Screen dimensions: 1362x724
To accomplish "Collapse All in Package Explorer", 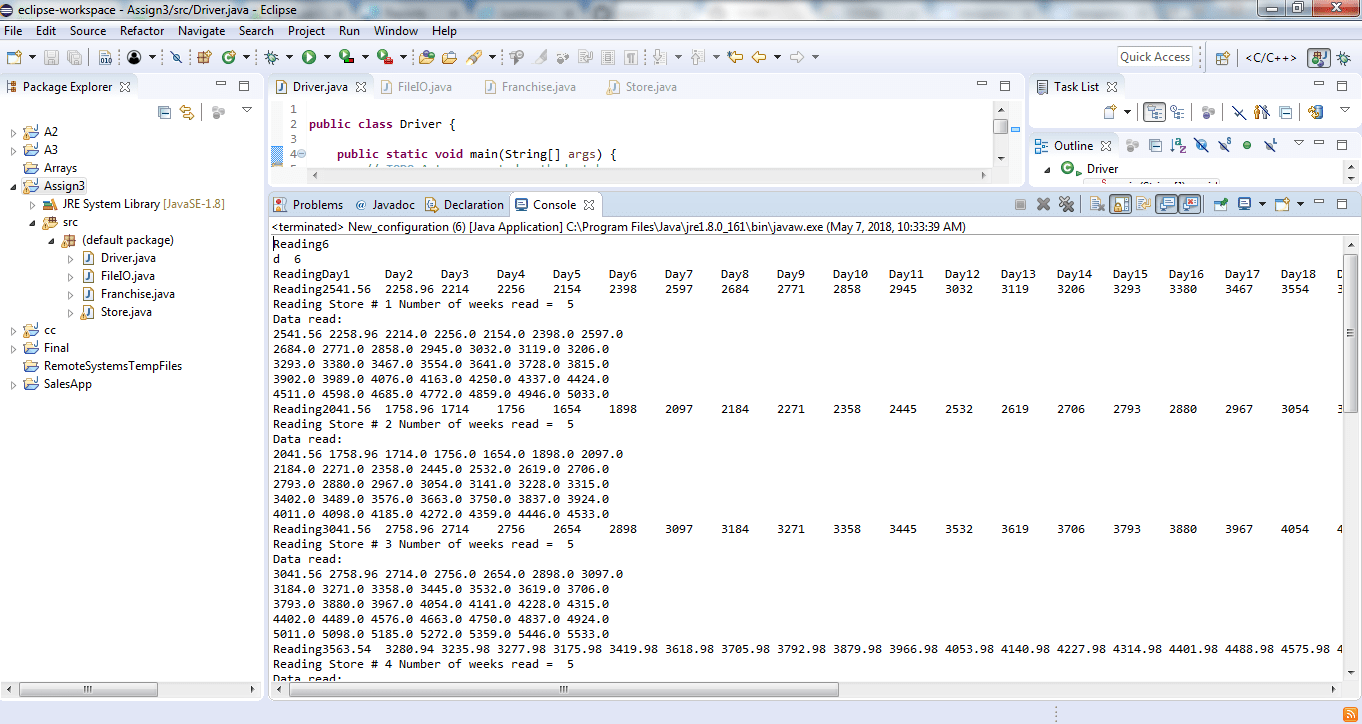I will tap(165, 112).
